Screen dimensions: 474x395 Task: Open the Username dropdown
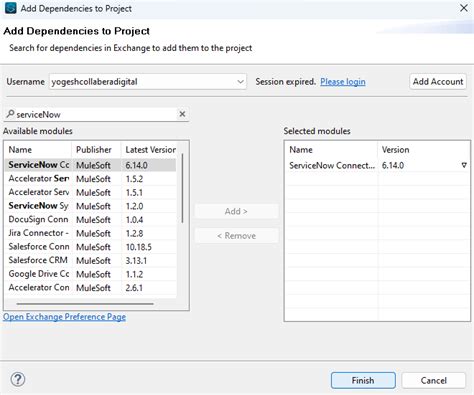click(x=240, y=82)
